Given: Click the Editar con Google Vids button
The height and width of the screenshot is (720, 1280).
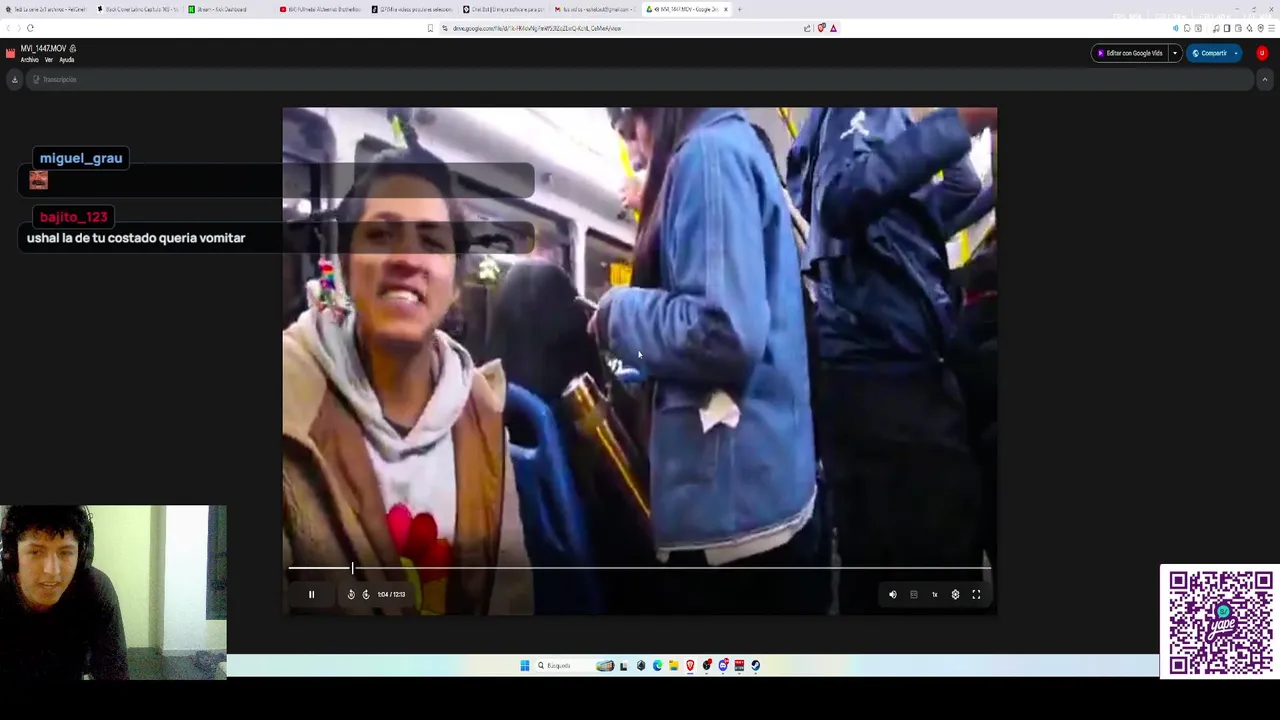Looking at the screenshot, I should pos(1131,53).
